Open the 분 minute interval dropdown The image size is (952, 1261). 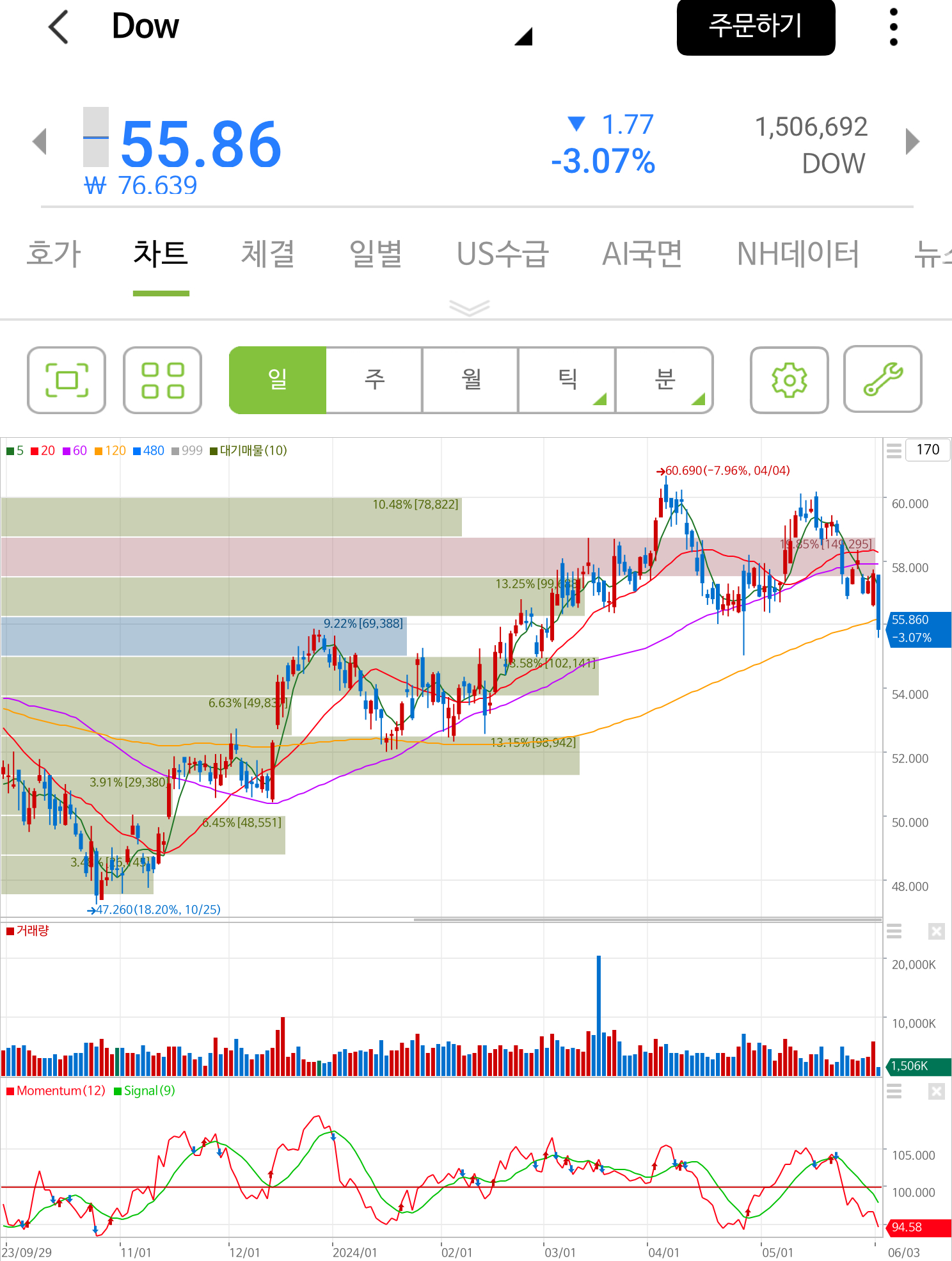coord(664,380)
